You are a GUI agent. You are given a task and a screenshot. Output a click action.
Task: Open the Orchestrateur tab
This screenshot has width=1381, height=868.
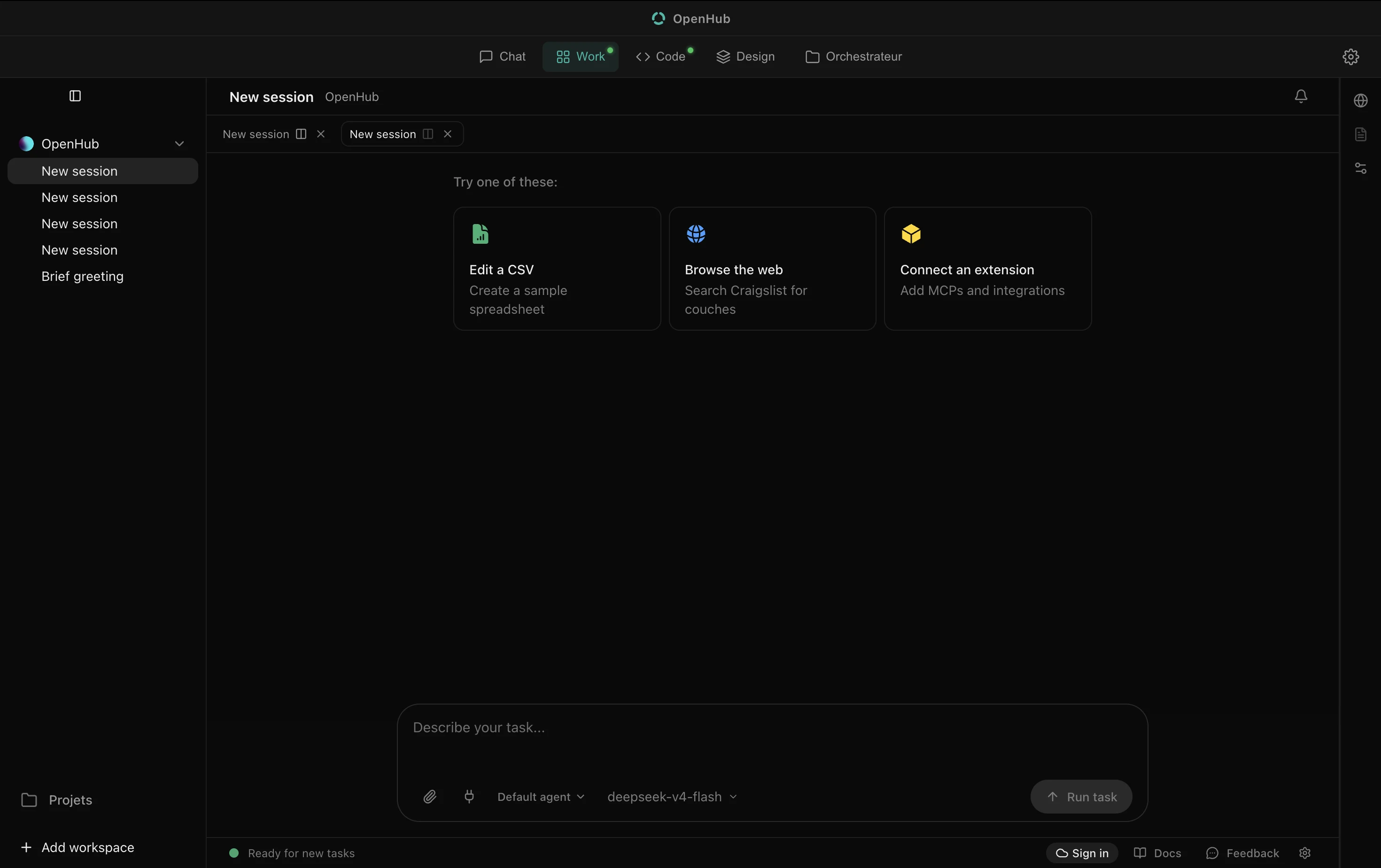coord(853,57)
